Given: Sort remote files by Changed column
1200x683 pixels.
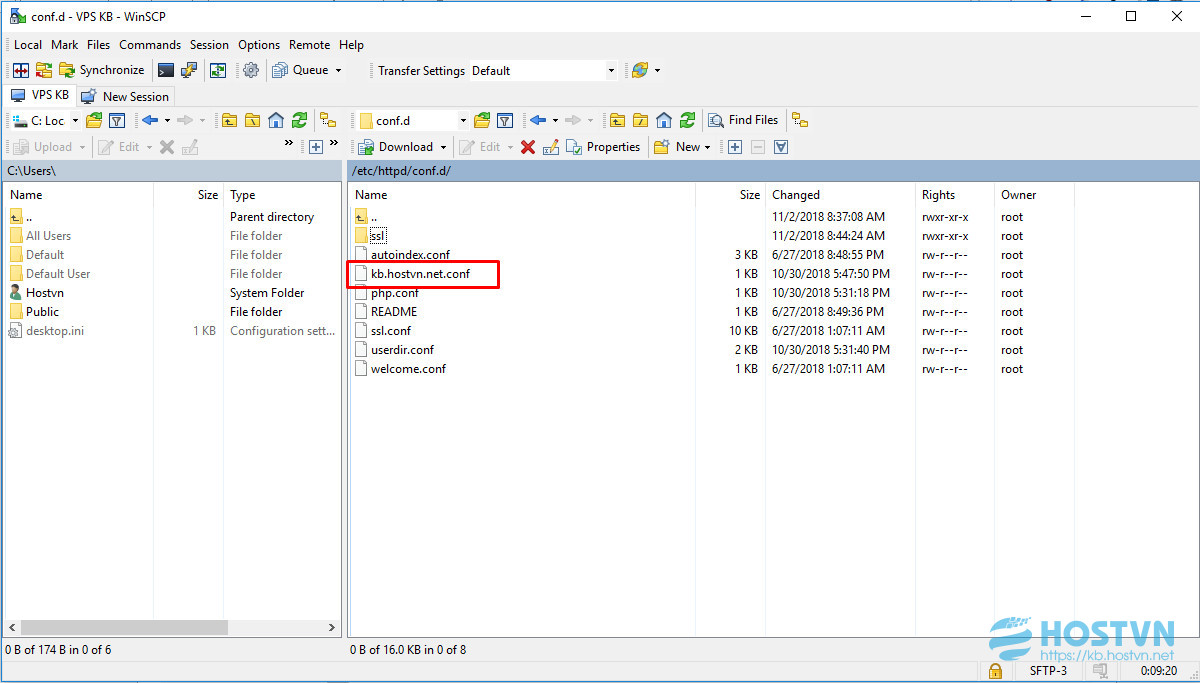Looking at the screenshot, I should click(x=796, y=194).
